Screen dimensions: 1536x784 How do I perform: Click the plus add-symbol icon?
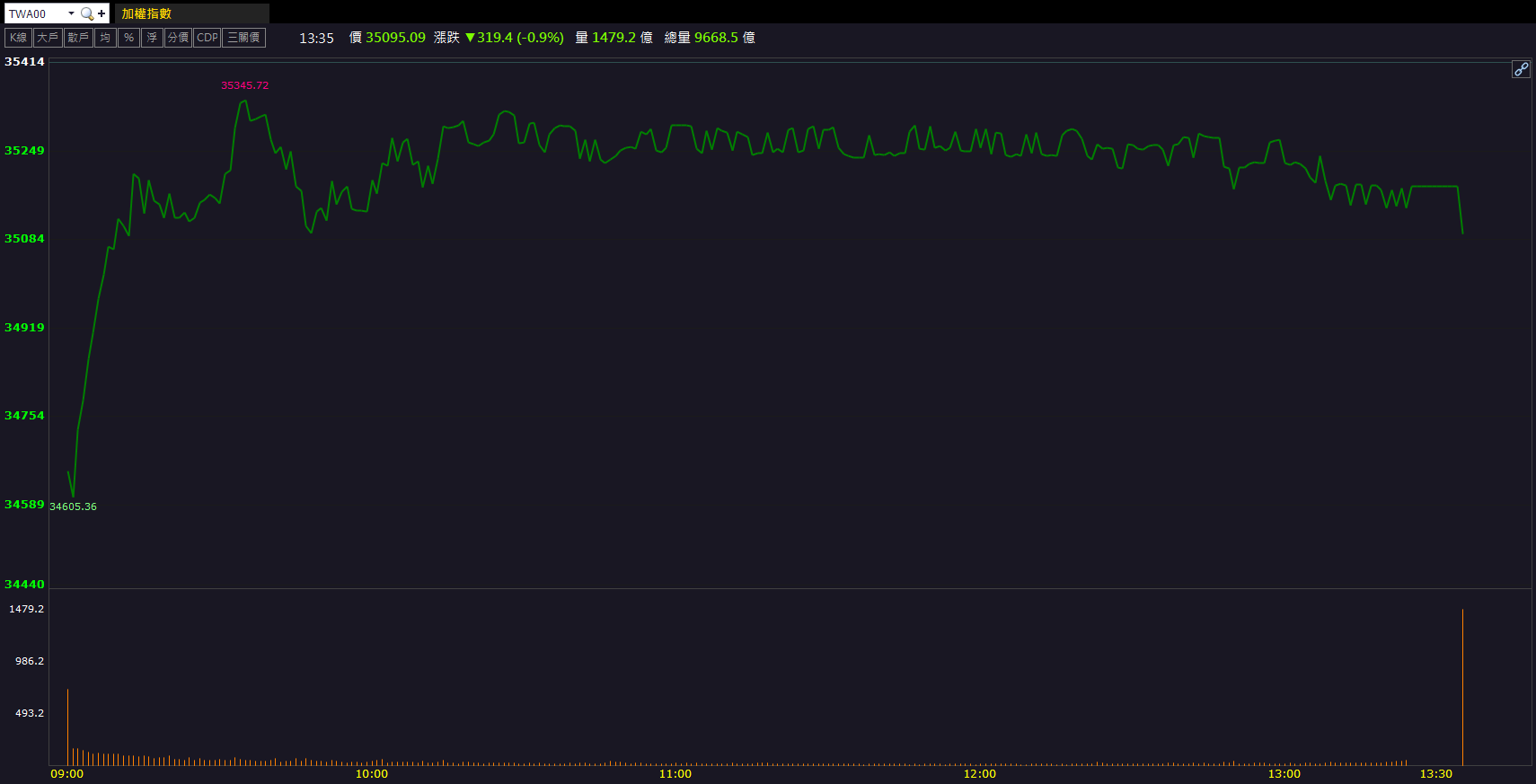click(102, 13)
